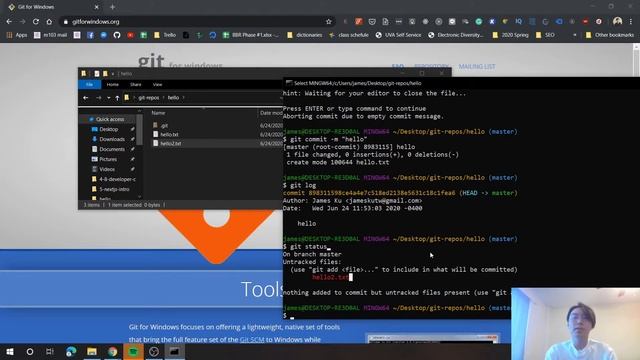Open Explorer recent locations dropdown

point(108,98)
